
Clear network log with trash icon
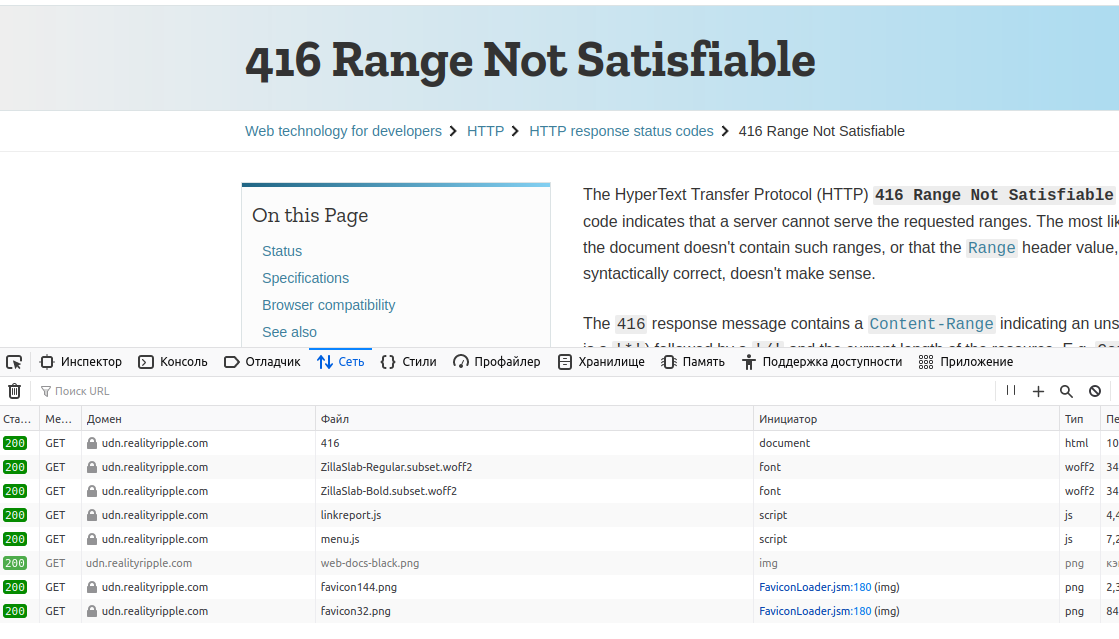click(14, 391)
